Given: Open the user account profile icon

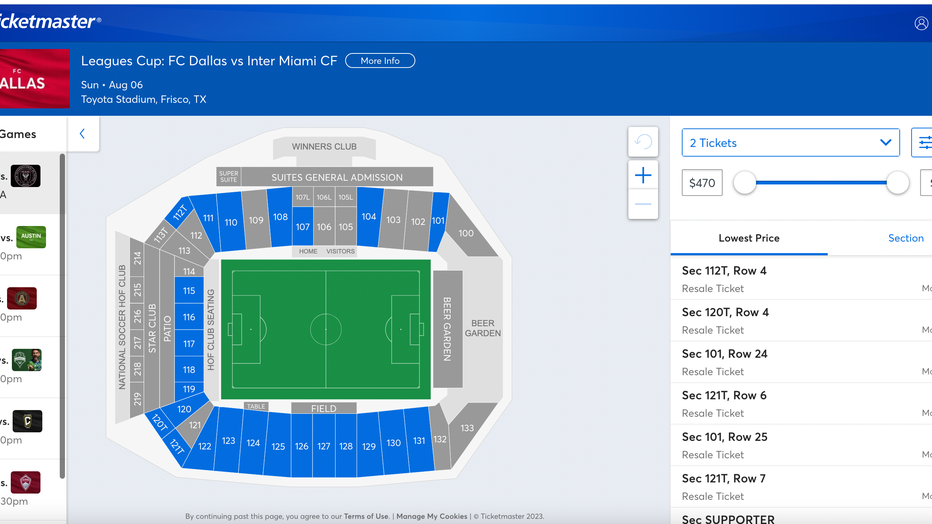Looking at the screenshot, I should (x=921, y=23).
